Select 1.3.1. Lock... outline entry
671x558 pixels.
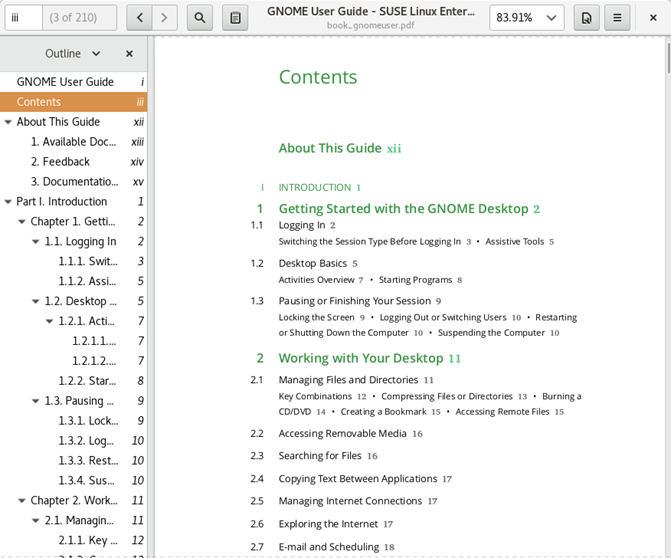(x=74, y=421)
